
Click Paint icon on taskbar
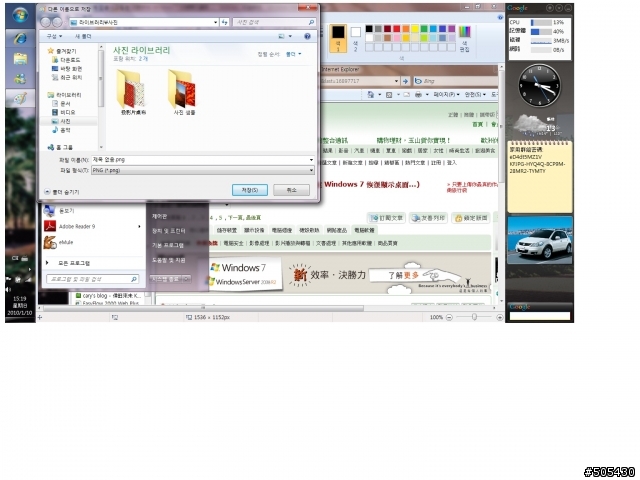point(20,99)
